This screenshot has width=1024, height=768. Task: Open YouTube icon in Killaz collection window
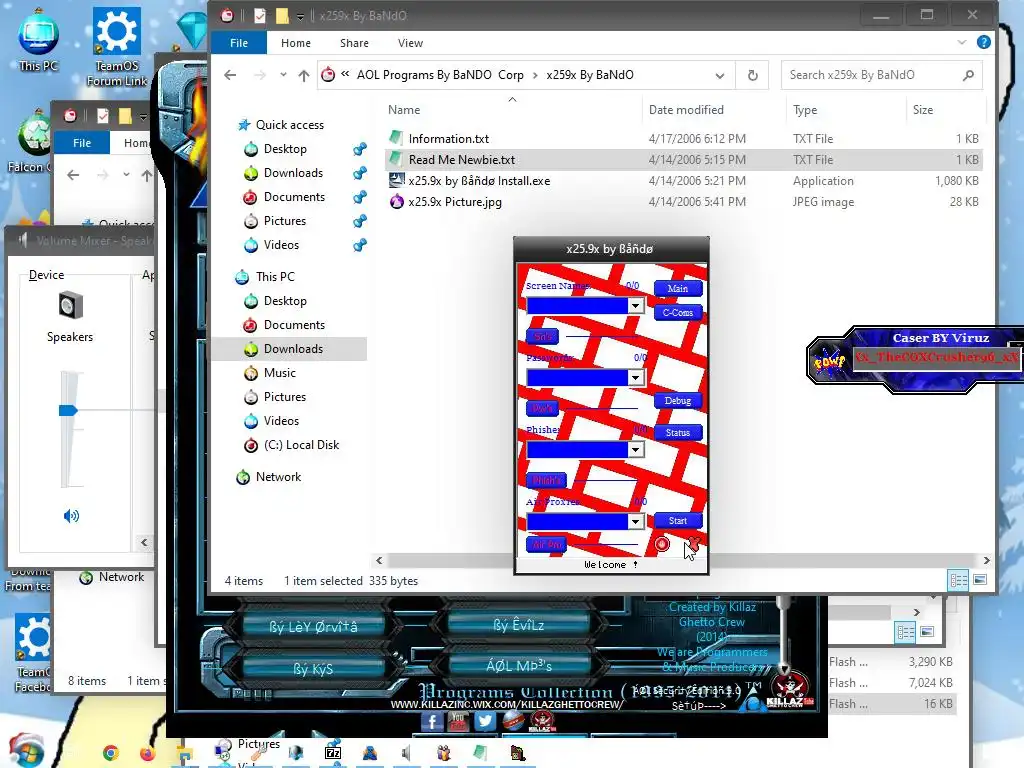pos(458,721)
